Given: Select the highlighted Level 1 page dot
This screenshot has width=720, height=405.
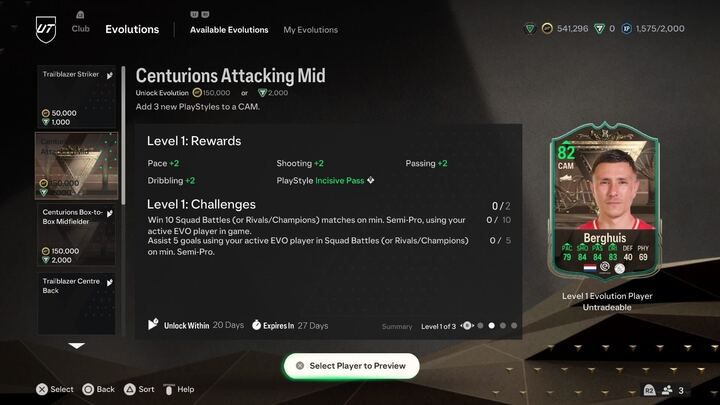Looking at the screenshot, I should [x=491, y=326].
